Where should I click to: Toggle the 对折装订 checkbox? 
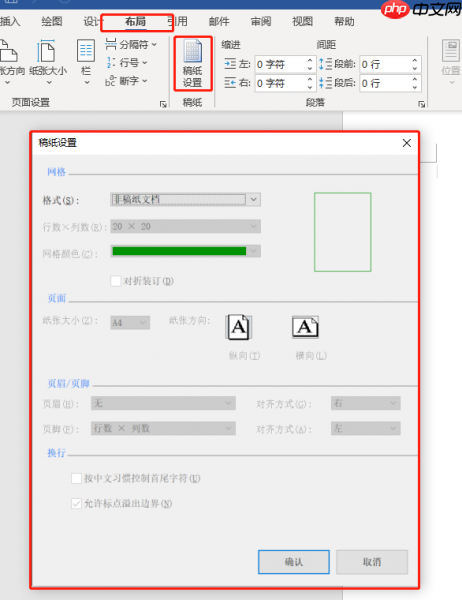click(x=116, y=281)
